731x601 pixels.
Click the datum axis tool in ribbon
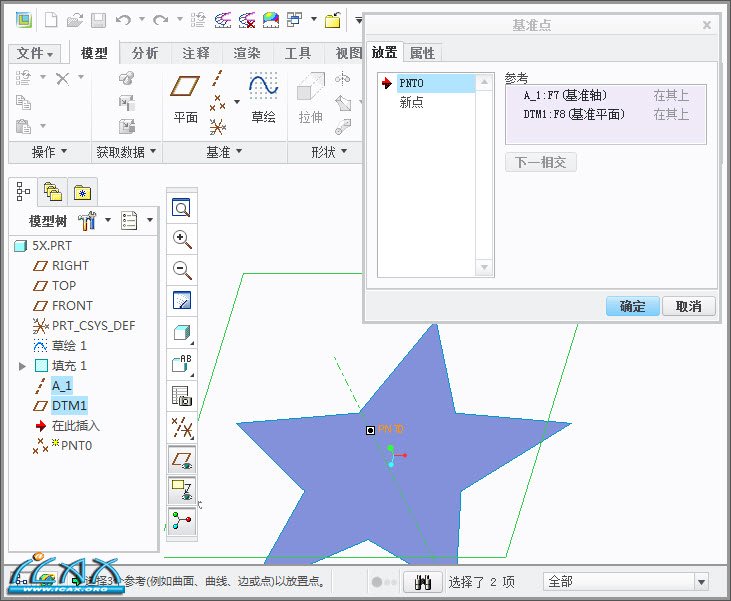click(218, 80)
